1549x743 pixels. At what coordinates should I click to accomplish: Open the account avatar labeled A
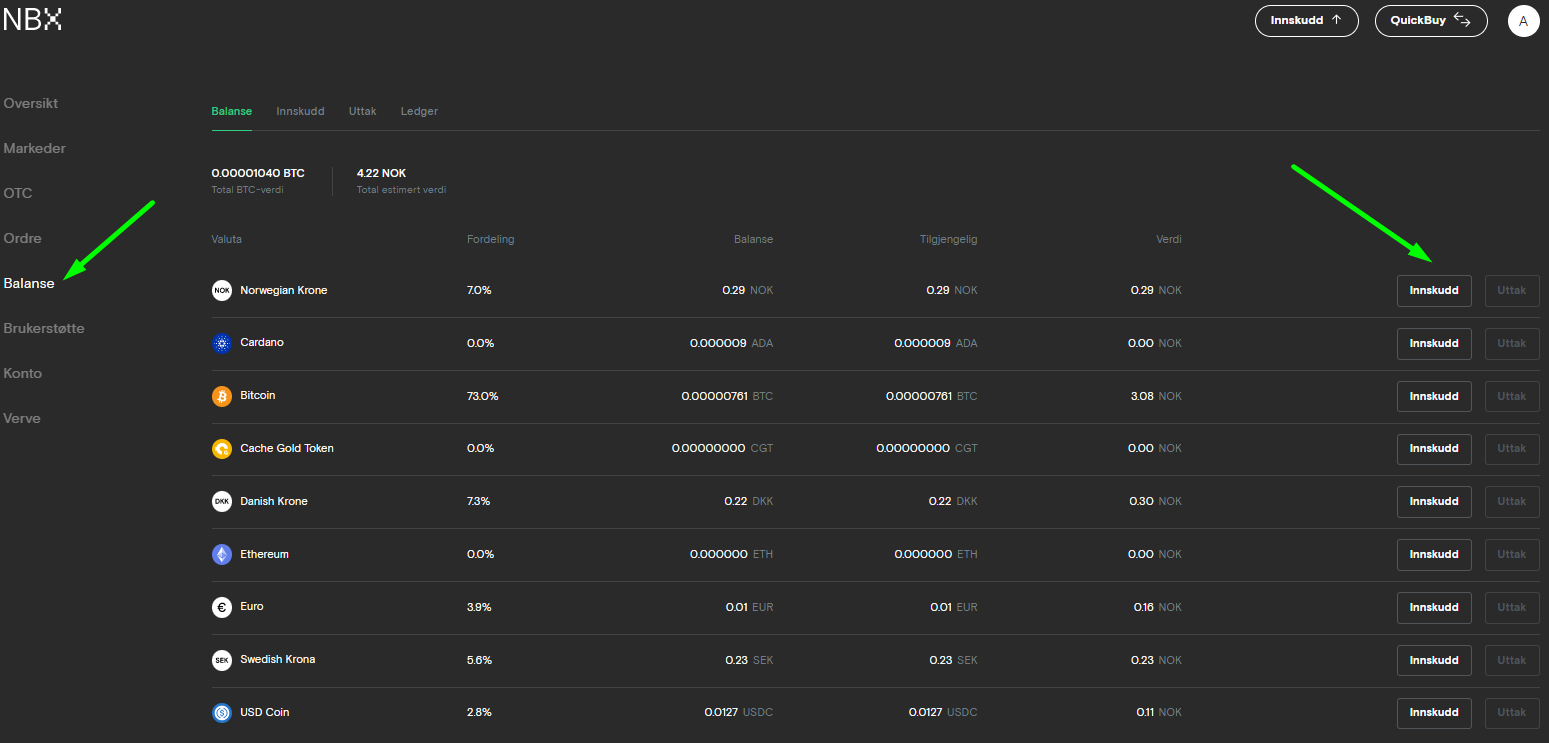point(1523,21)
